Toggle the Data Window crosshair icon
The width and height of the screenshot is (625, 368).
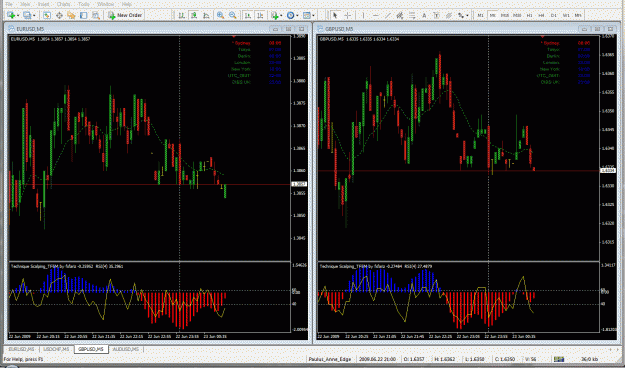click(x=59, y=15)
